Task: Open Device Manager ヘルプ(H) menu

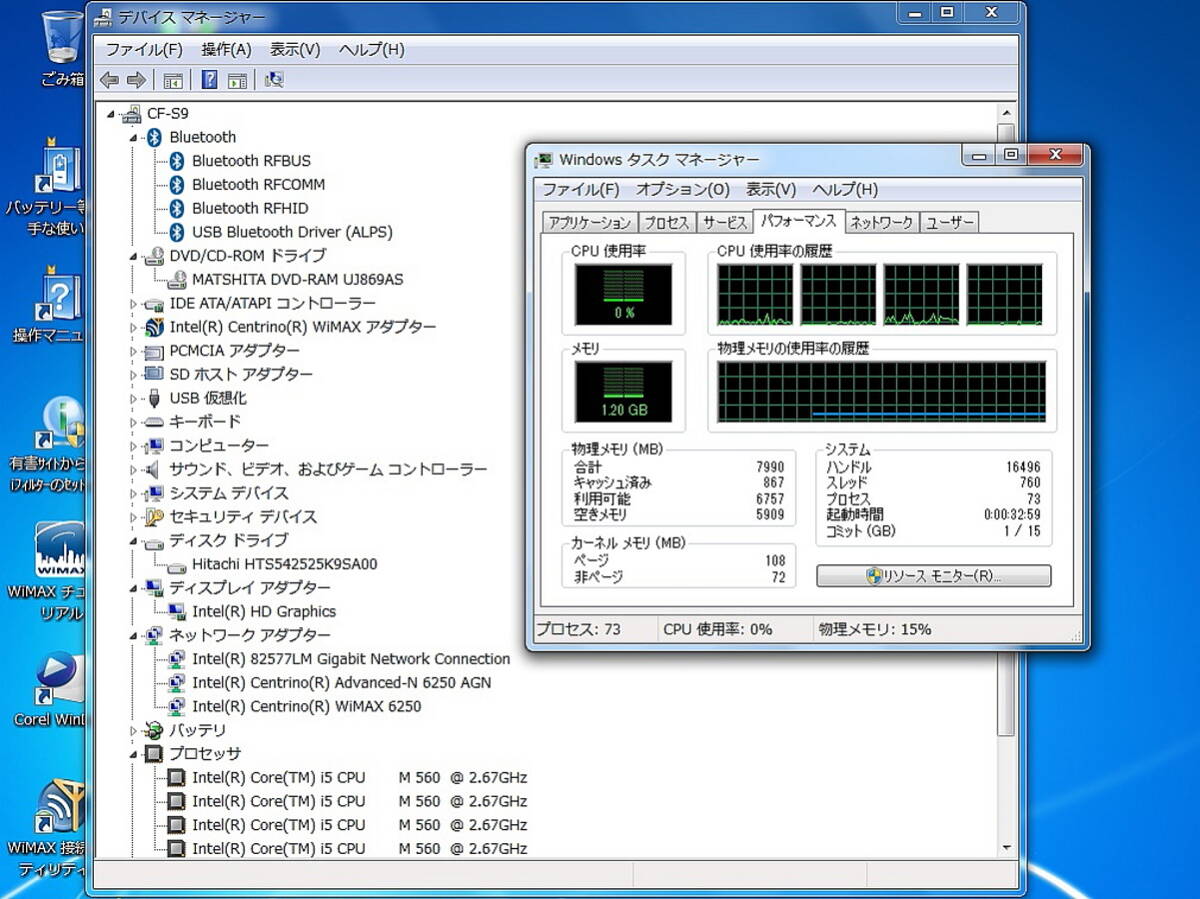Action: point(371,49)
